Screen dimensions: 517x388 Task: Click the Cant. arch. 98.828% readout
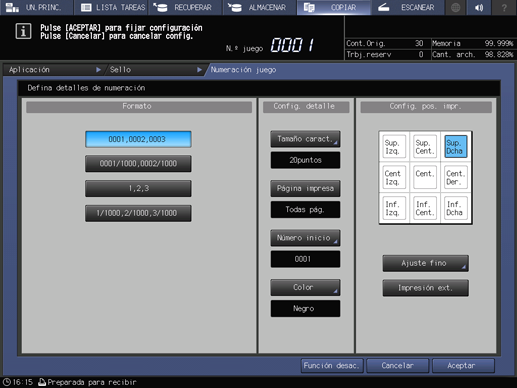point(472,55)
